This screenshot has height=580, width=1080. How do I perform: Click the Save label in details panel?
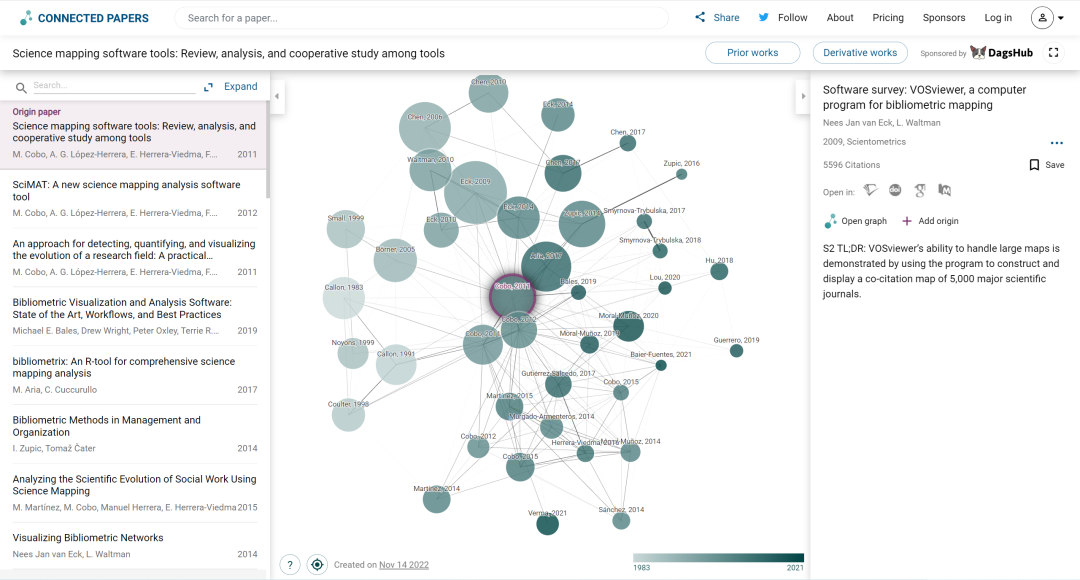(1055, 165)
